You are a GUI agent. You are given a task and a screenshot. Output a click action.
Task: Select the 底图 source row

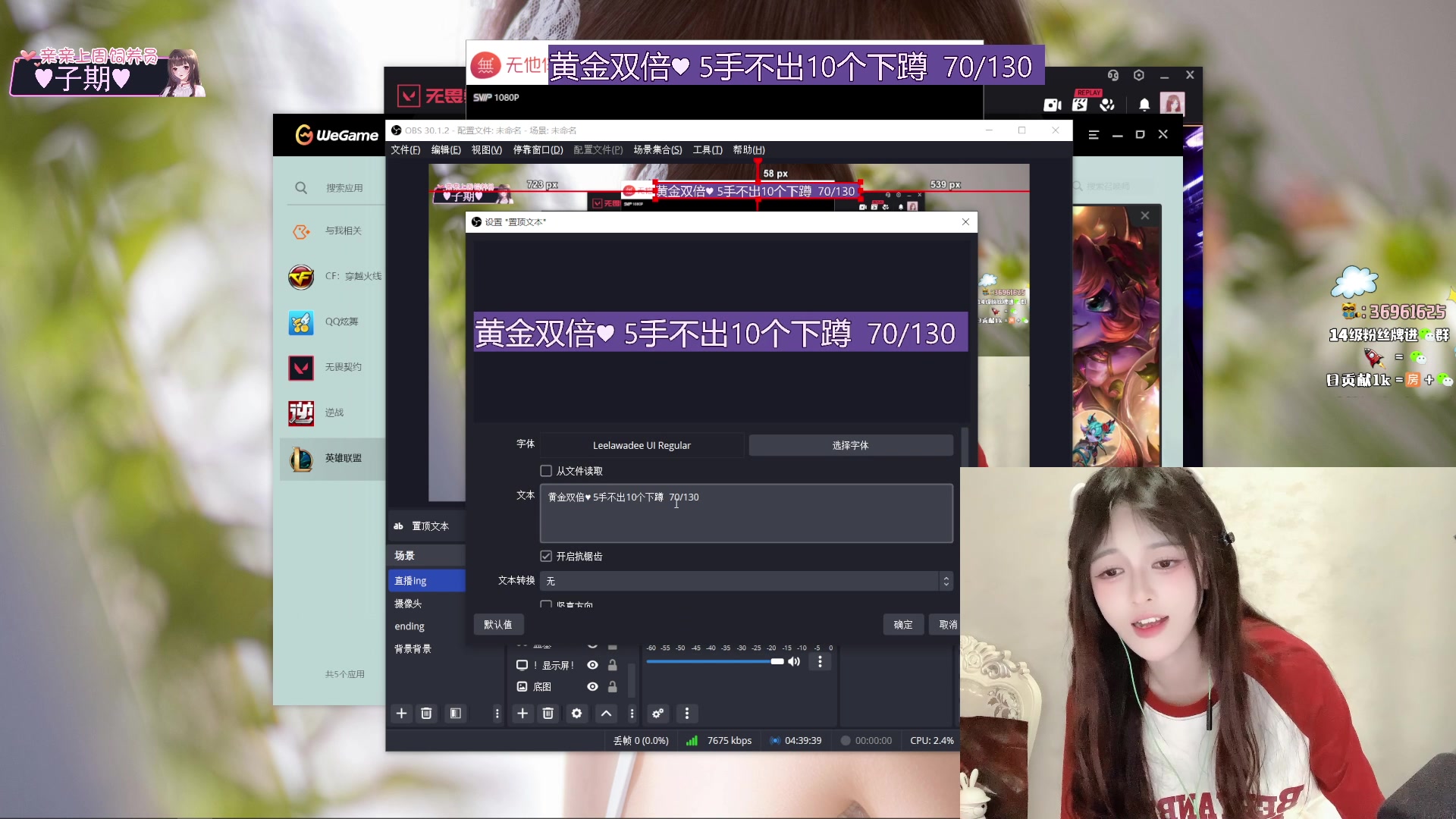point(542,686)
